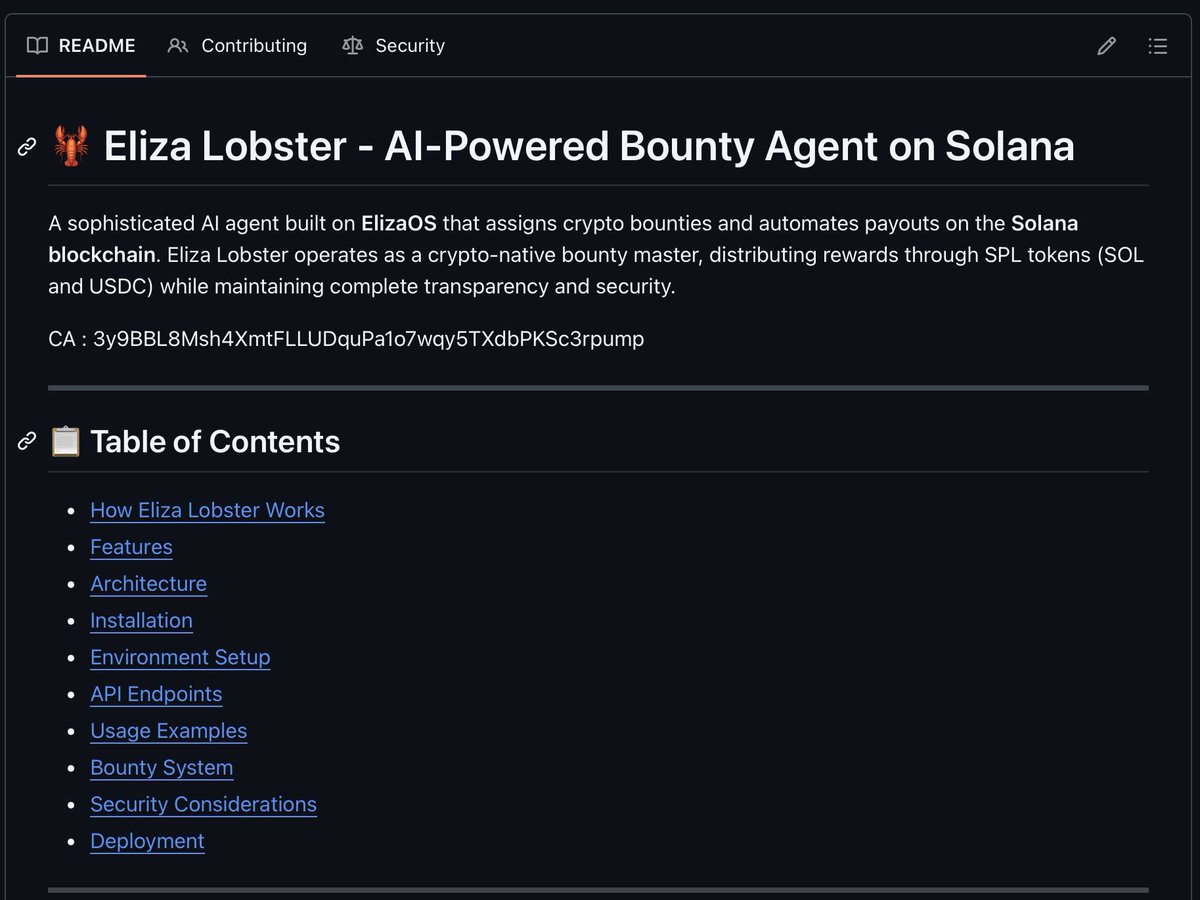Open the outline list icon
Screen dimensions: 1200x900
pos(1158,46)
